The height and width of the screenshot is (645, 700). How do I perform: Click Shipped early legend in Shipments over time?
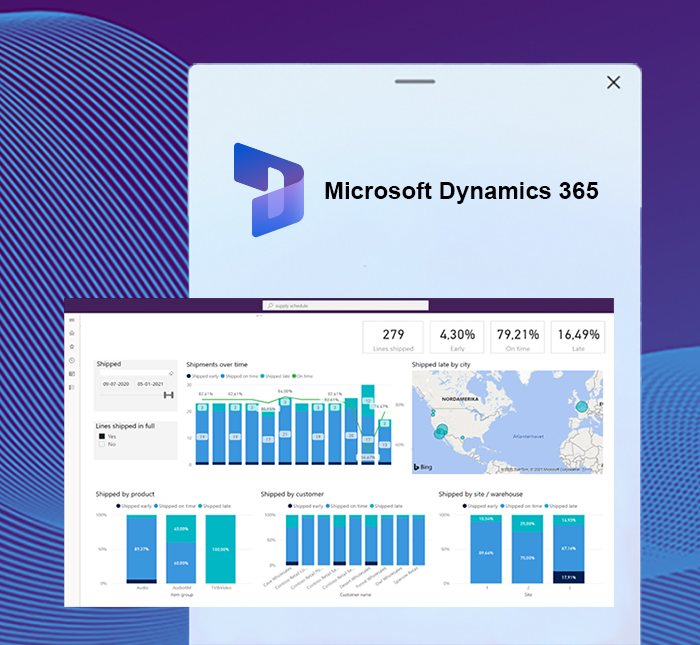203,376
